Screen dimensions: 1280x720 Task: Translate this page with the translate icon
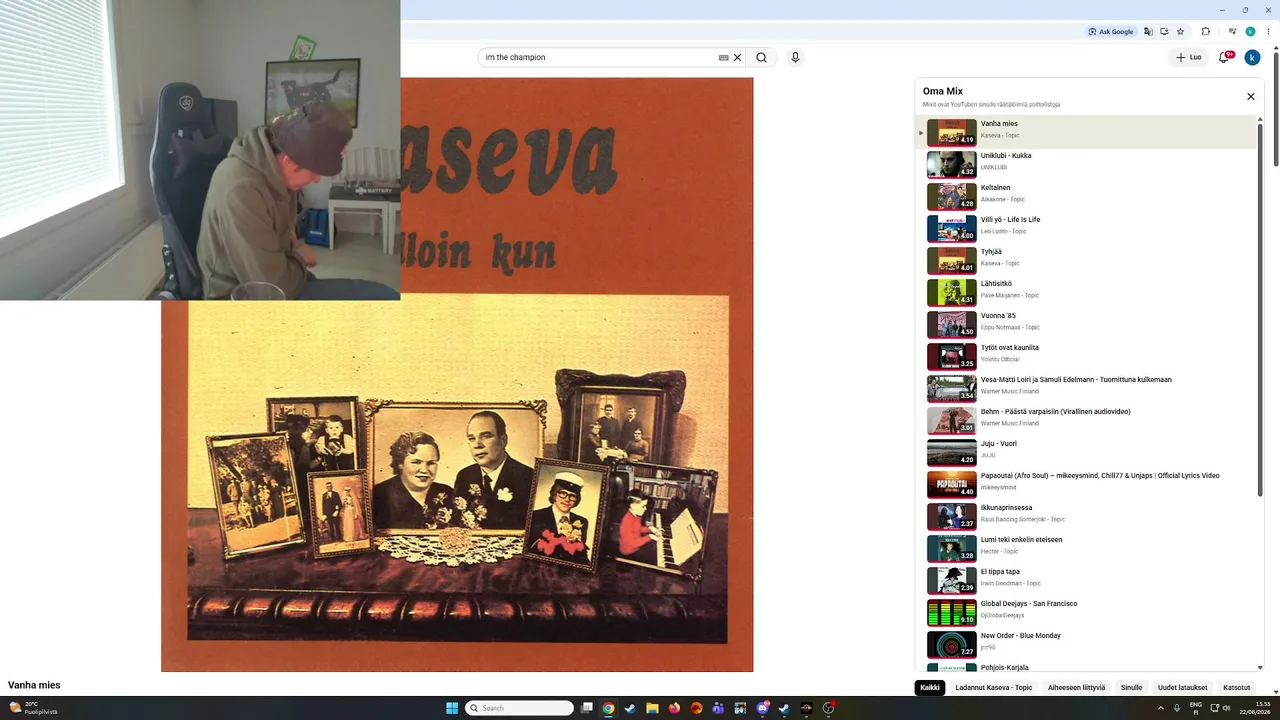click(1148, 31)
